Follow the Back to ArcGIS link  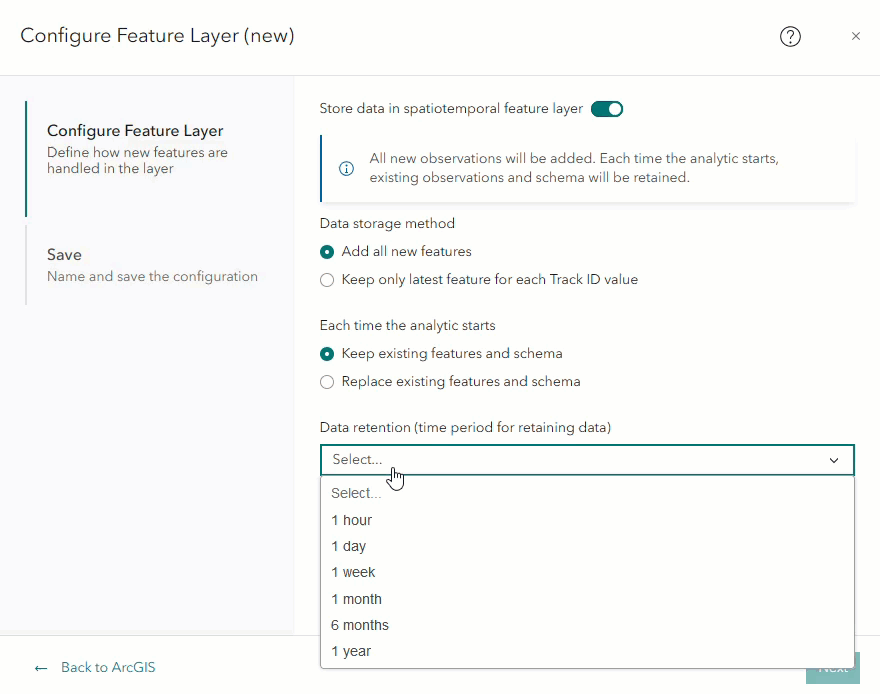point(108,668)
